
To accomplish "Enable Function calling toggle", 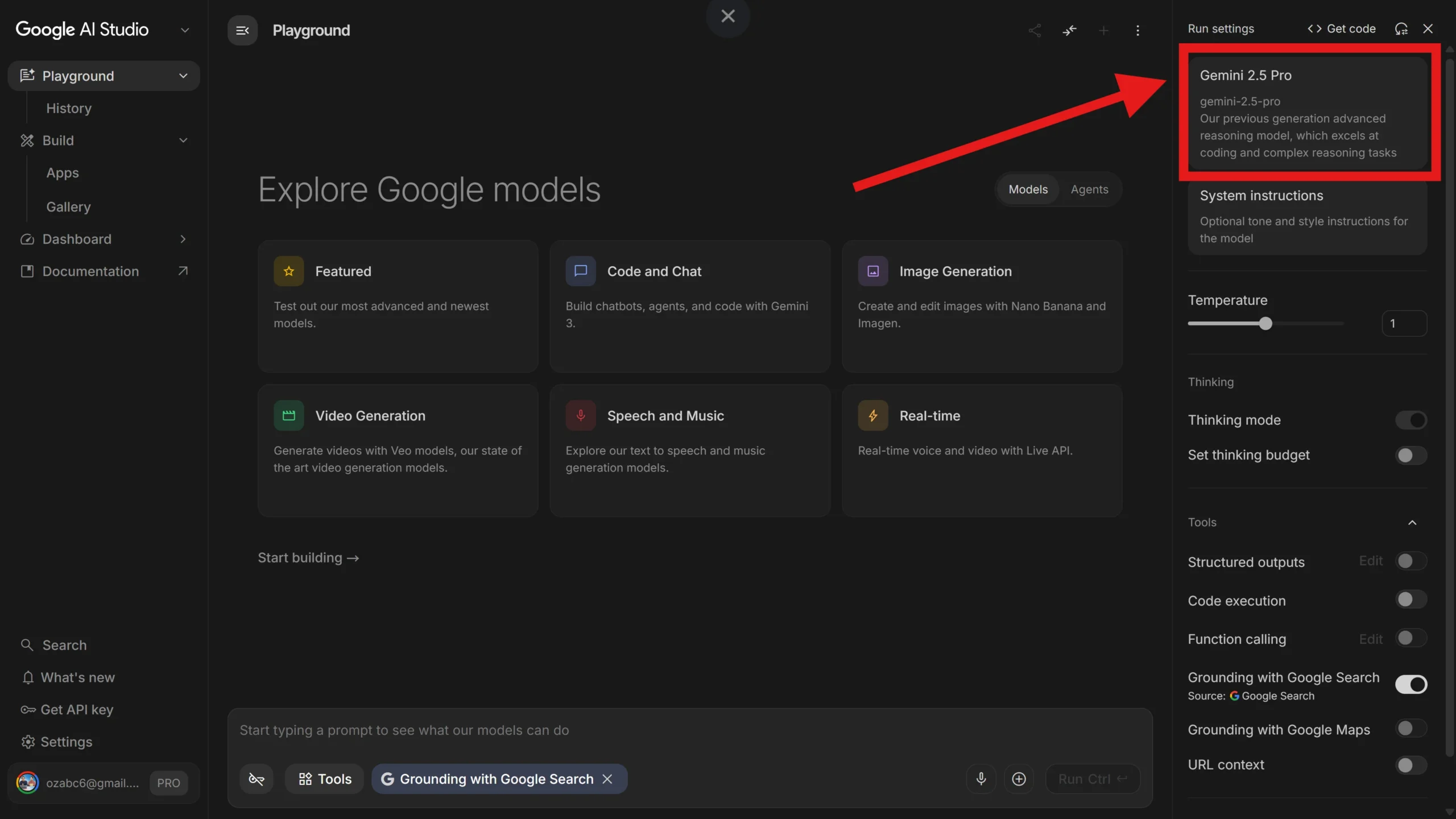I will pos(1411,638).
